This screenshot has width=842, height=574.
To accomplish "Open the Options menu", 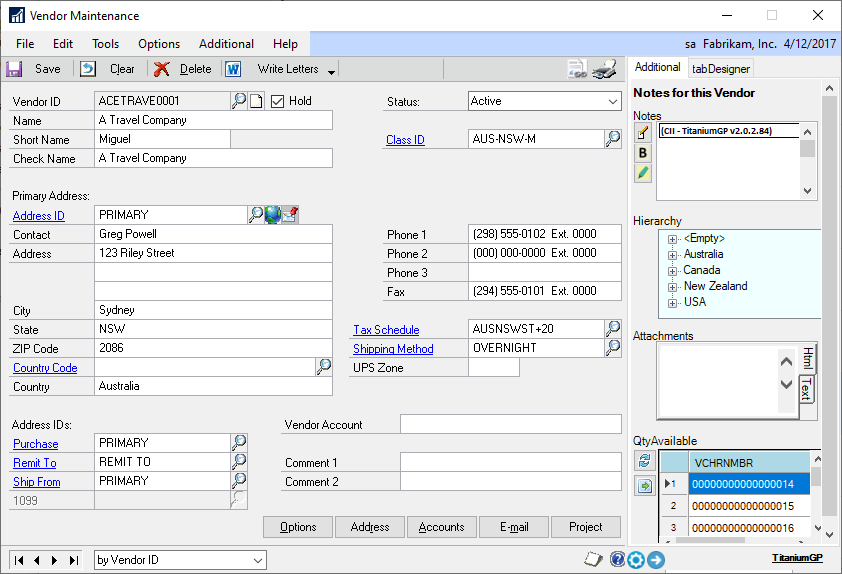I will click(x=159, y=44).
